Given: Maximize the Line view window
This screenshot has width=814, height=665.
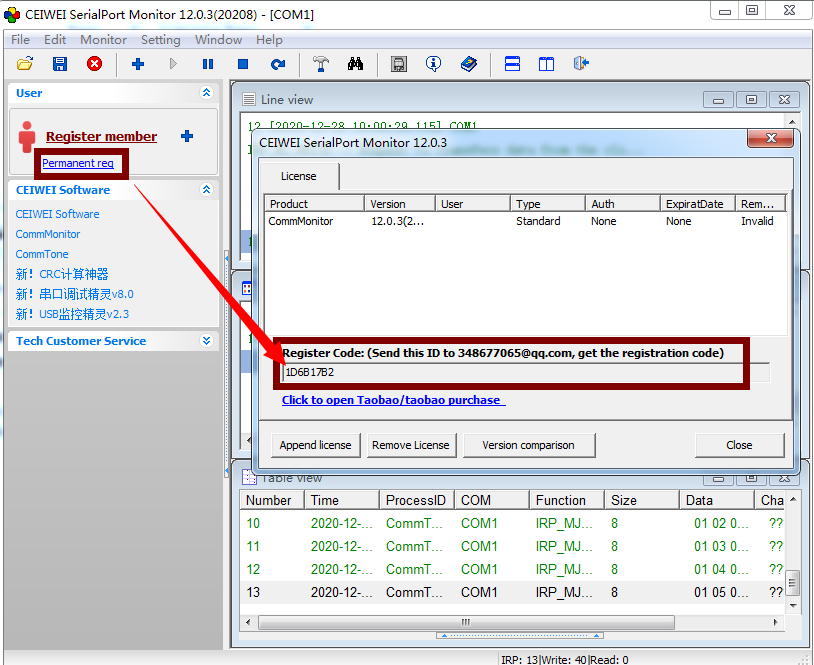Looking at the screenshot, I should (x=751, y=99).
